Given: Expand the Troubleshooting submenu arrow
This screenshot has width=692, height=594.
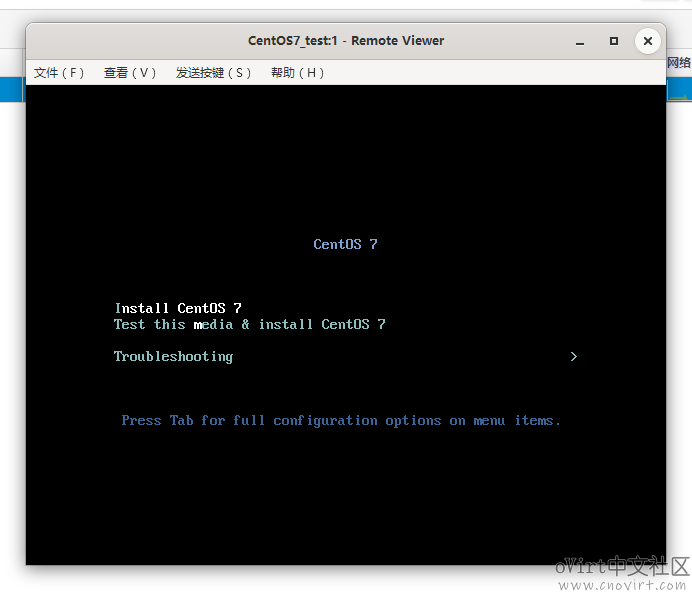Looking at the screenshot, I should tap(573, 357).
